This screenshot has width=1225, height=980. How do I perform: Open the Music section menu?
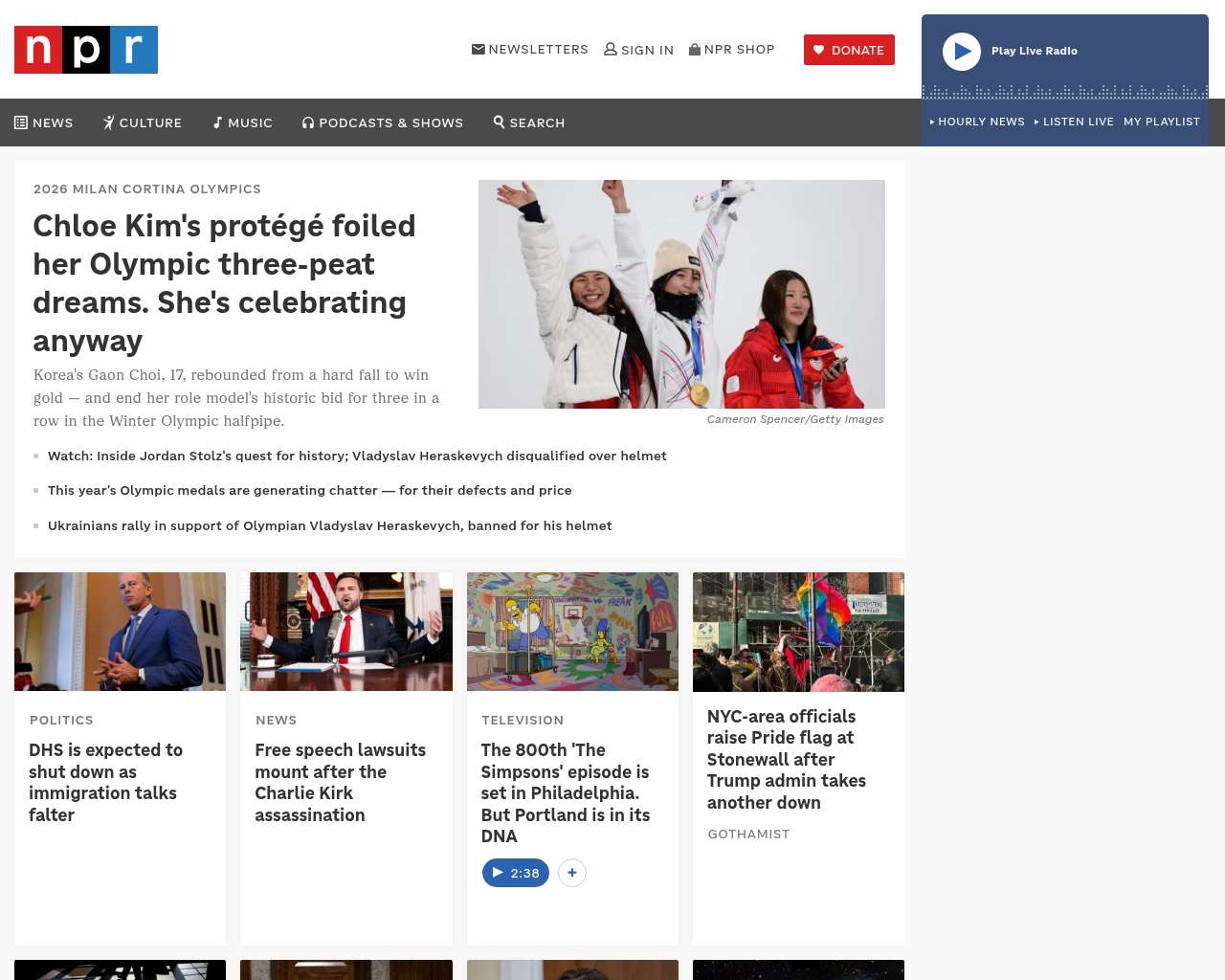pos(243,122)
